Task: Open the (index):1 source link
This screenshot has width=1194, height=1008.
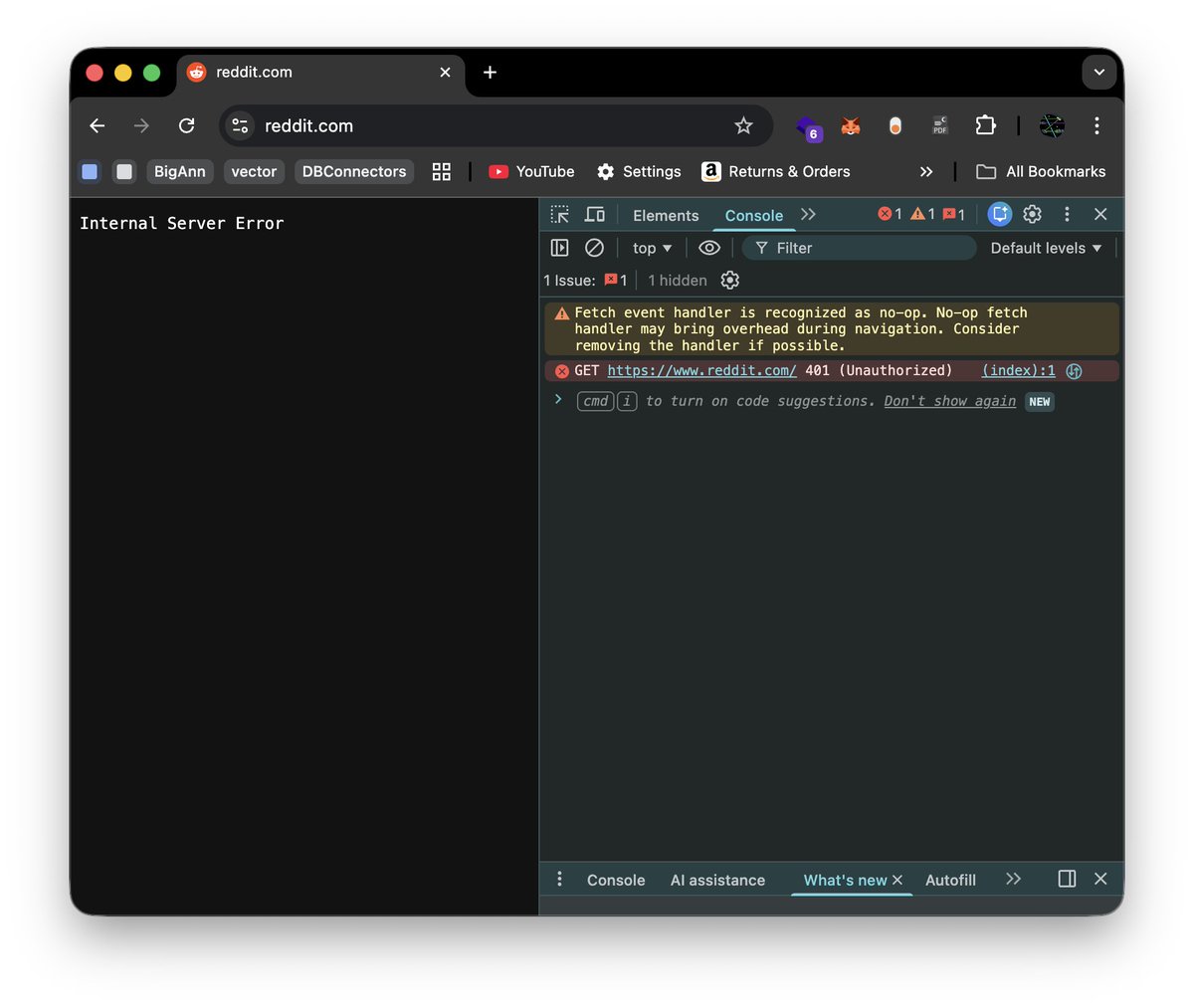Action: [1019, 370]
